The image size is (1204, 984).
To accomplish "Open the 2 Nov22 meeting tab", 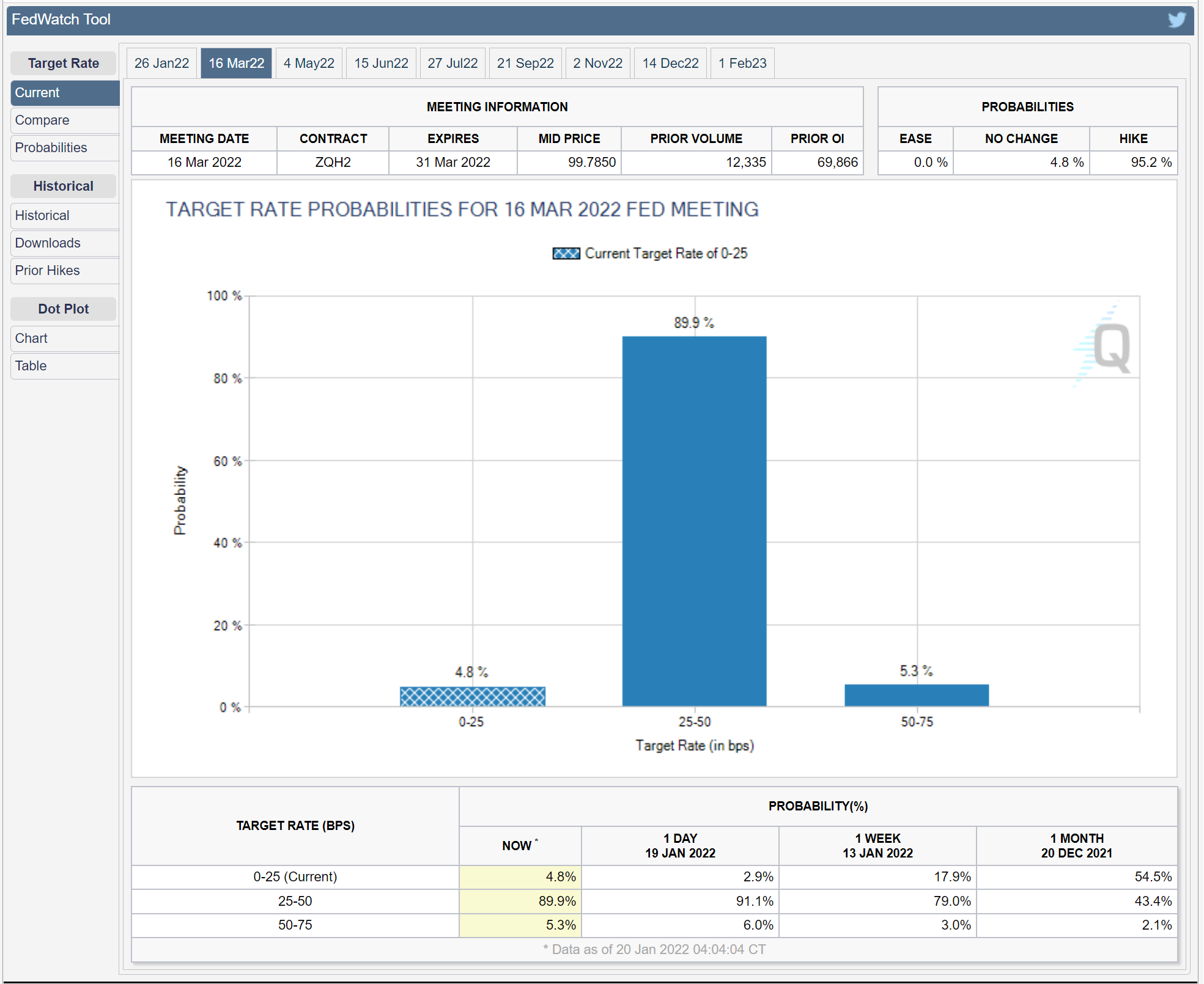I will pos(597,64).
